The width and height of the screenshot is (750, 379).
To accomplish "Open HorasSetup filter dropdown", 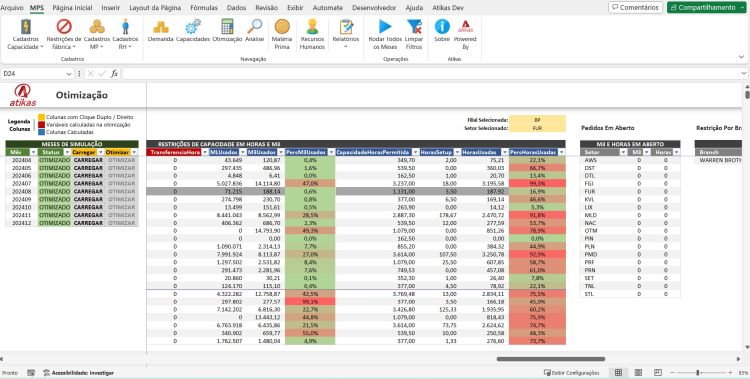I will pyautogui.click(x=456, y=152).
